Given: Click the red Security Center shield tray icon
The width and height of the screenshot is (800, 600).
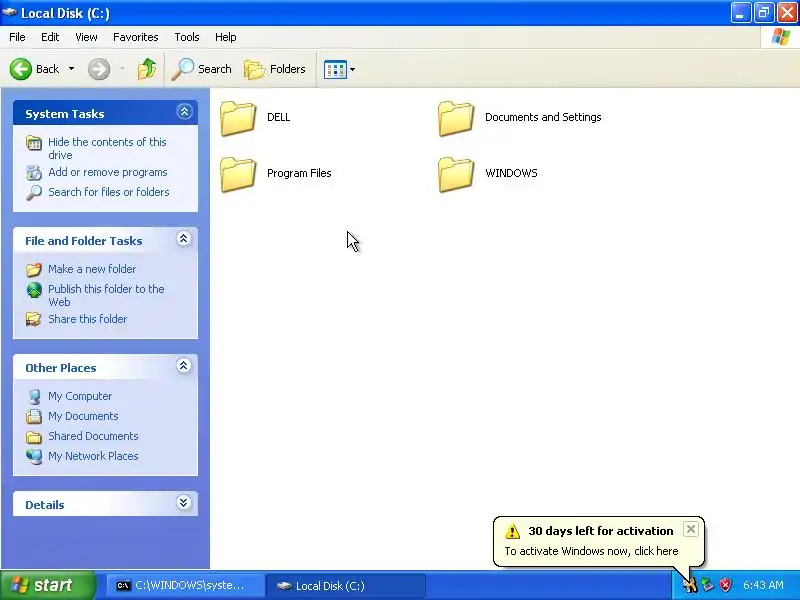Looking at the screenshot, I should (725, 584).
